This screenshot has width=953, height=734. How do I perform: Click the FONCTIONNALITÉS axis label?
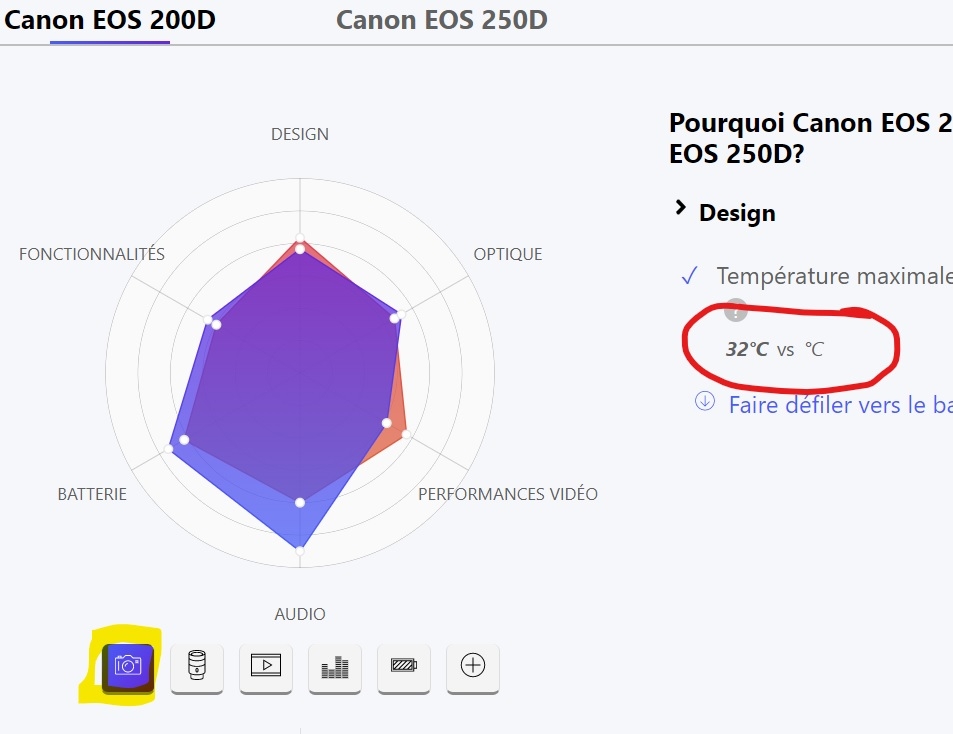coord(92,254)
